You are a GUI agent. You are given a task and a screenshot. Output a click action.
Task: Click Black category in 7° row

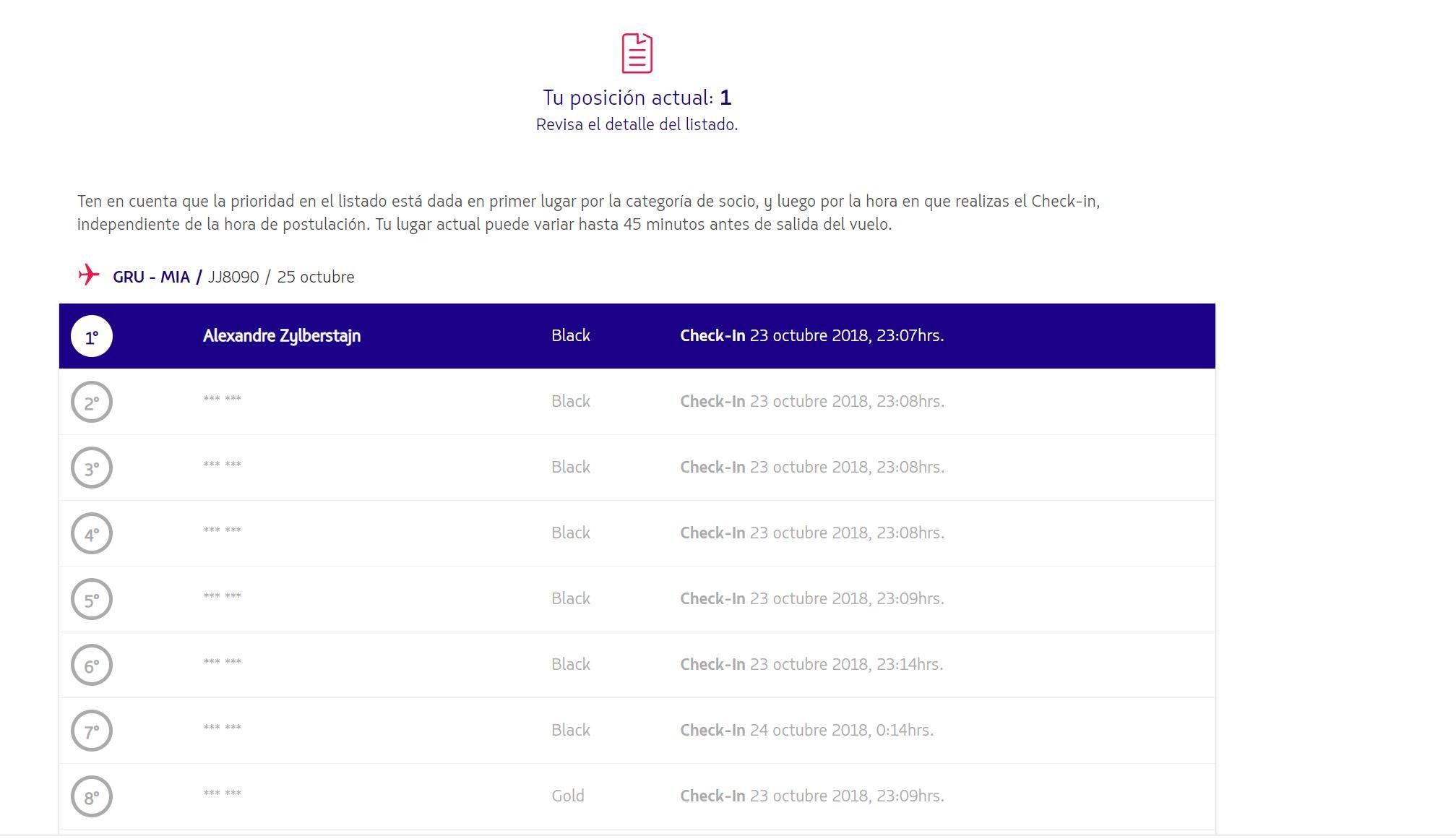point(571,730)
